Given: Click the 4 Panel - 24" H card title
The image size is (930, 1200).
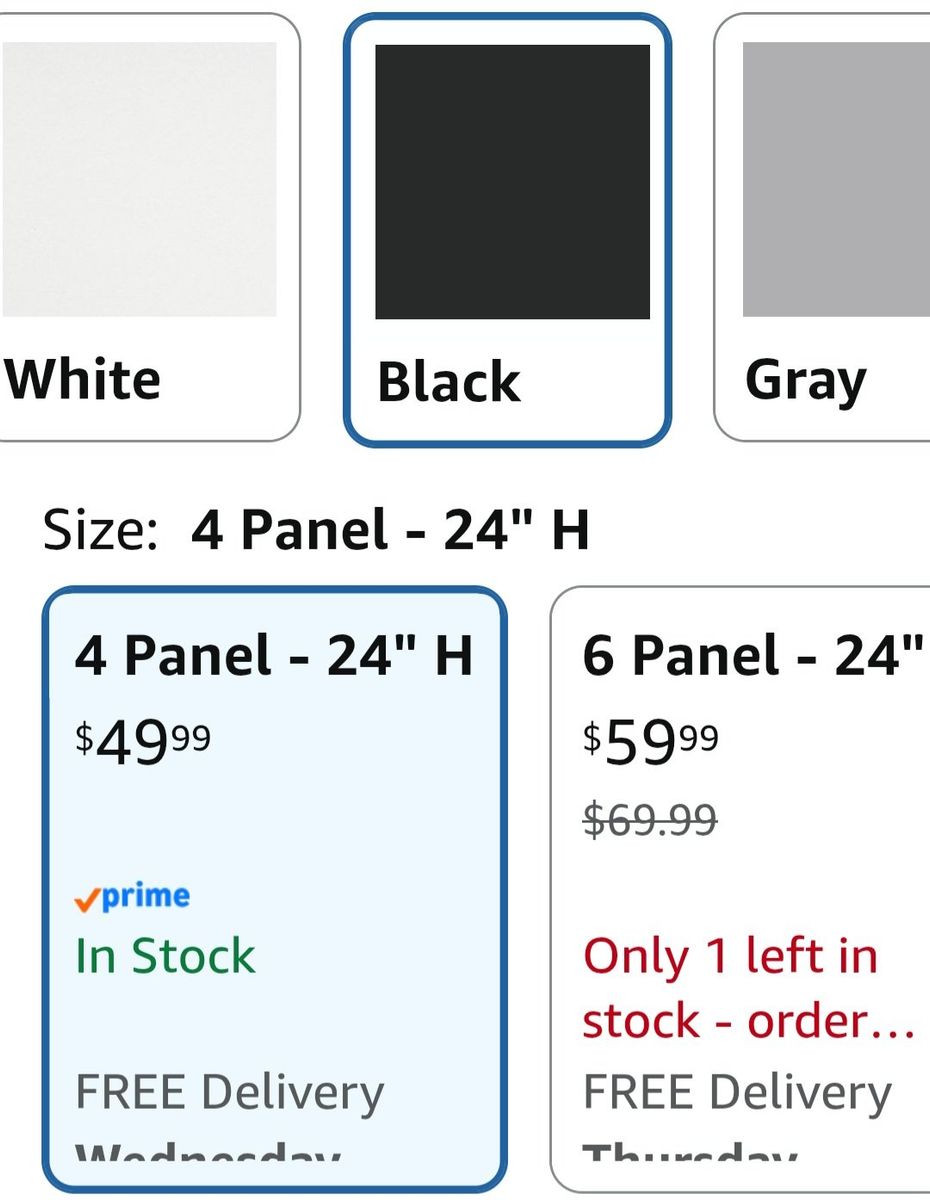Looking at the screenshot, I should pos(274,657).
